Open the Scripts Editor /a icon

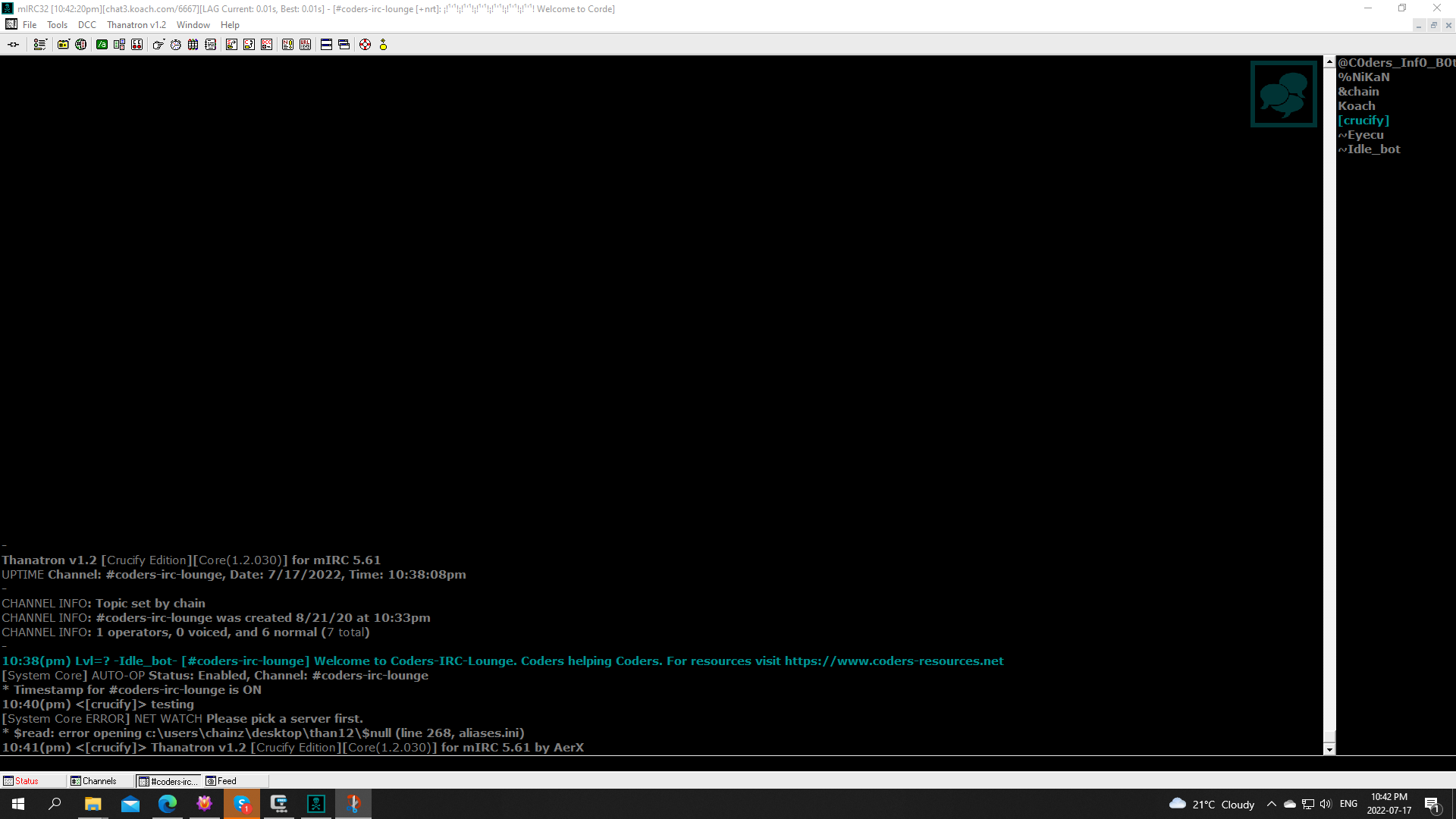(102, 45)
